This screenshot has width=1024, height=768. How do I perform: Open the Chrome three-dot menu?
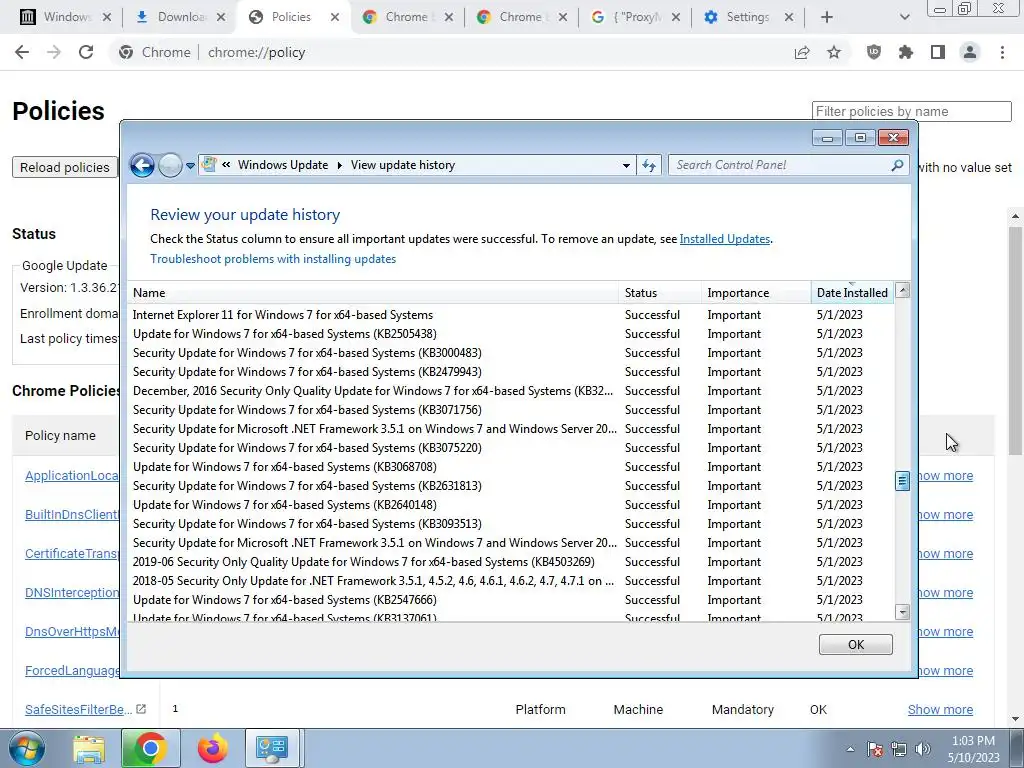tap(1002, 52)
